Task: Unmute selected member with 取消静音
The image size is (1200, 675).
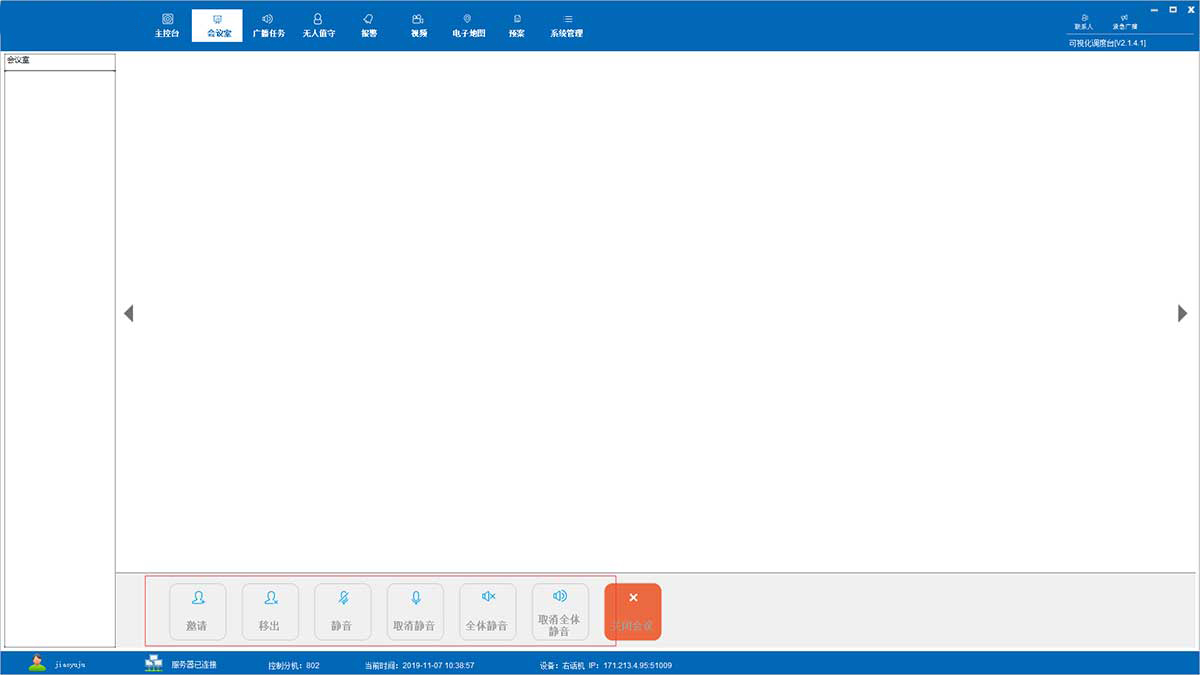Action: pos(415,611)
